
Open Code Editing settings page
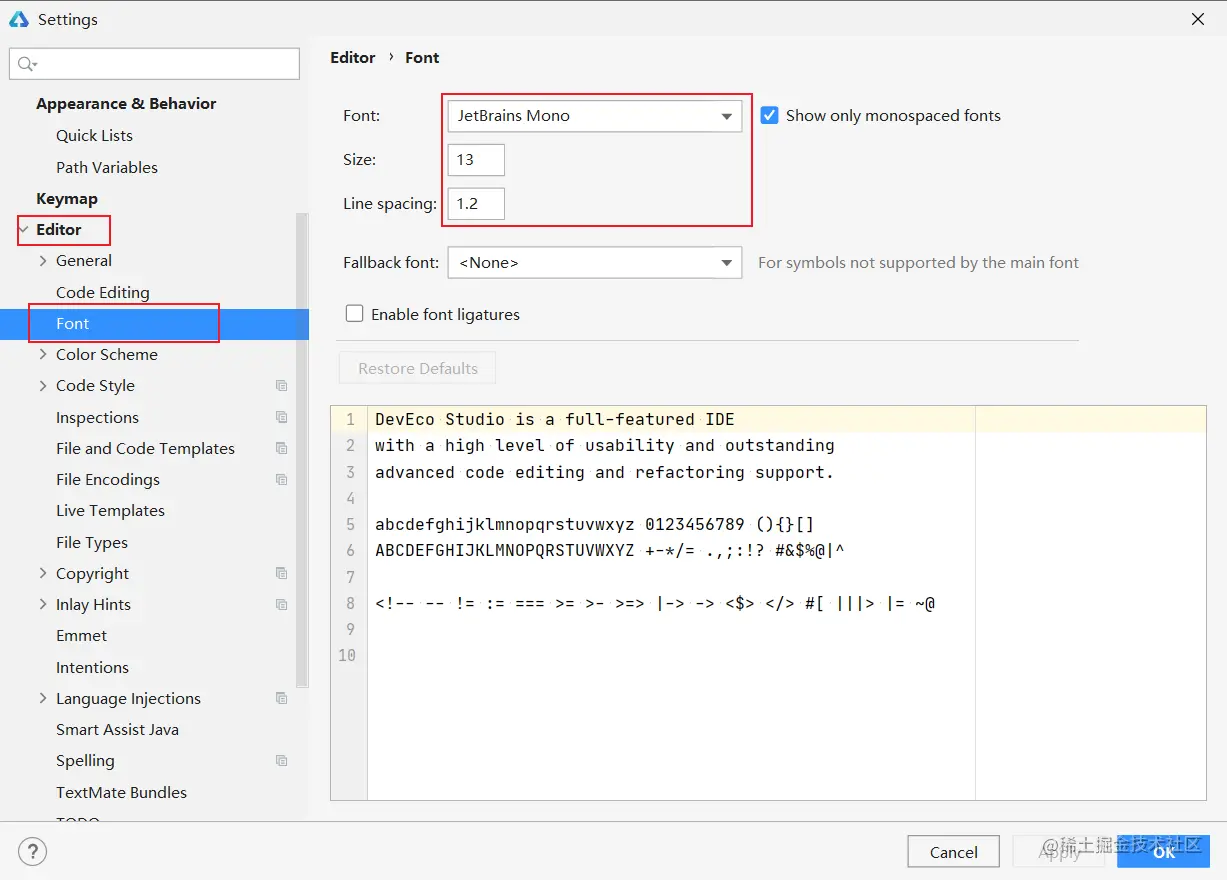103,292
